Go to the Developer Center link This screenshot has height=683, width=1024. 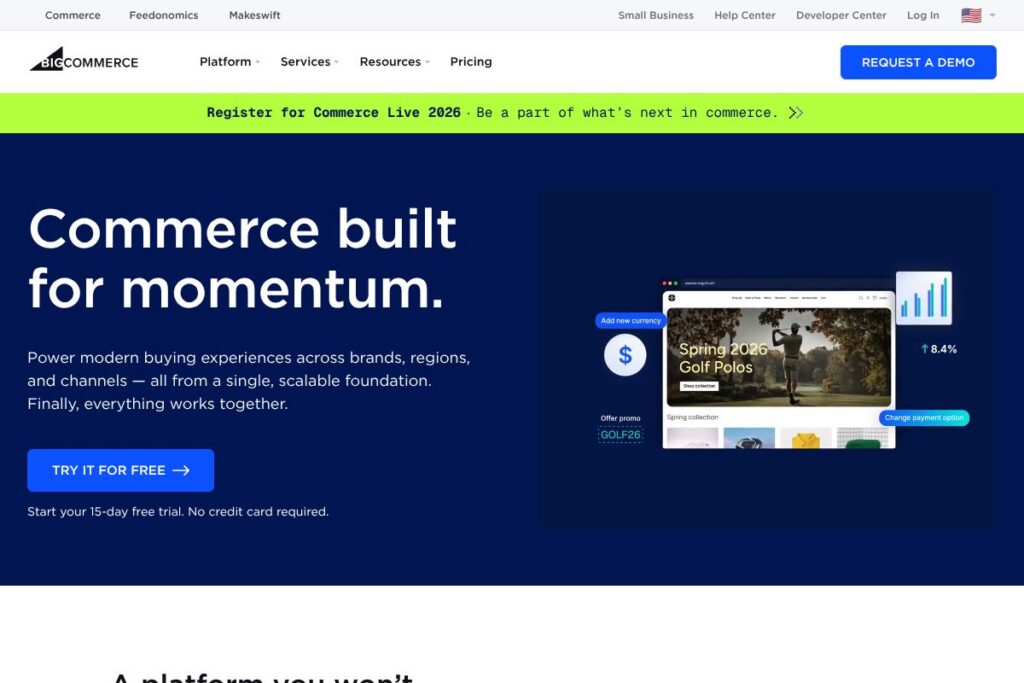841,15
